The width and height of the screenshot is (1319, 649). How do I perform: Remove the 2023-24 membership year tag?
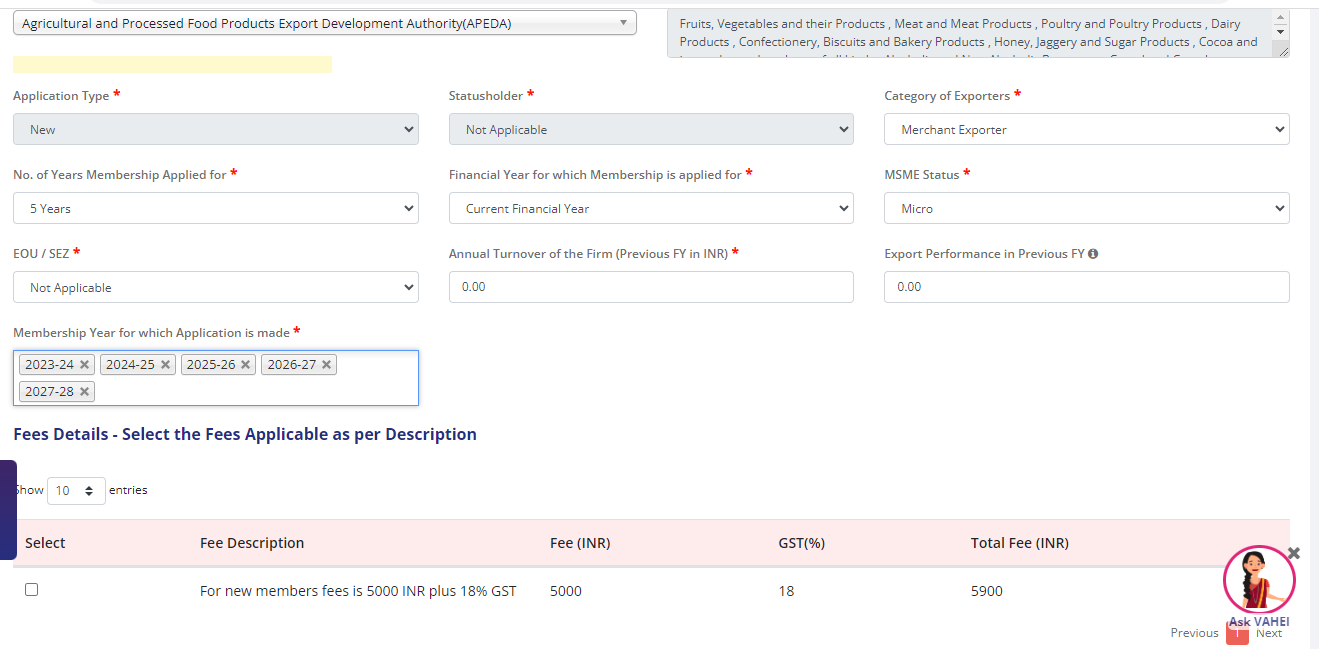coord(84,365)
